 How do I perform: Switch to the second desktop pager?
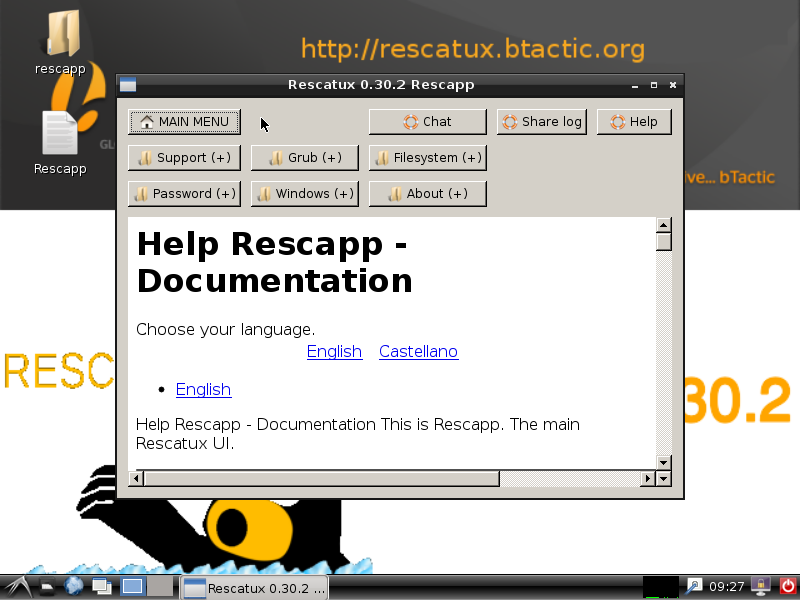pos(160,587)
